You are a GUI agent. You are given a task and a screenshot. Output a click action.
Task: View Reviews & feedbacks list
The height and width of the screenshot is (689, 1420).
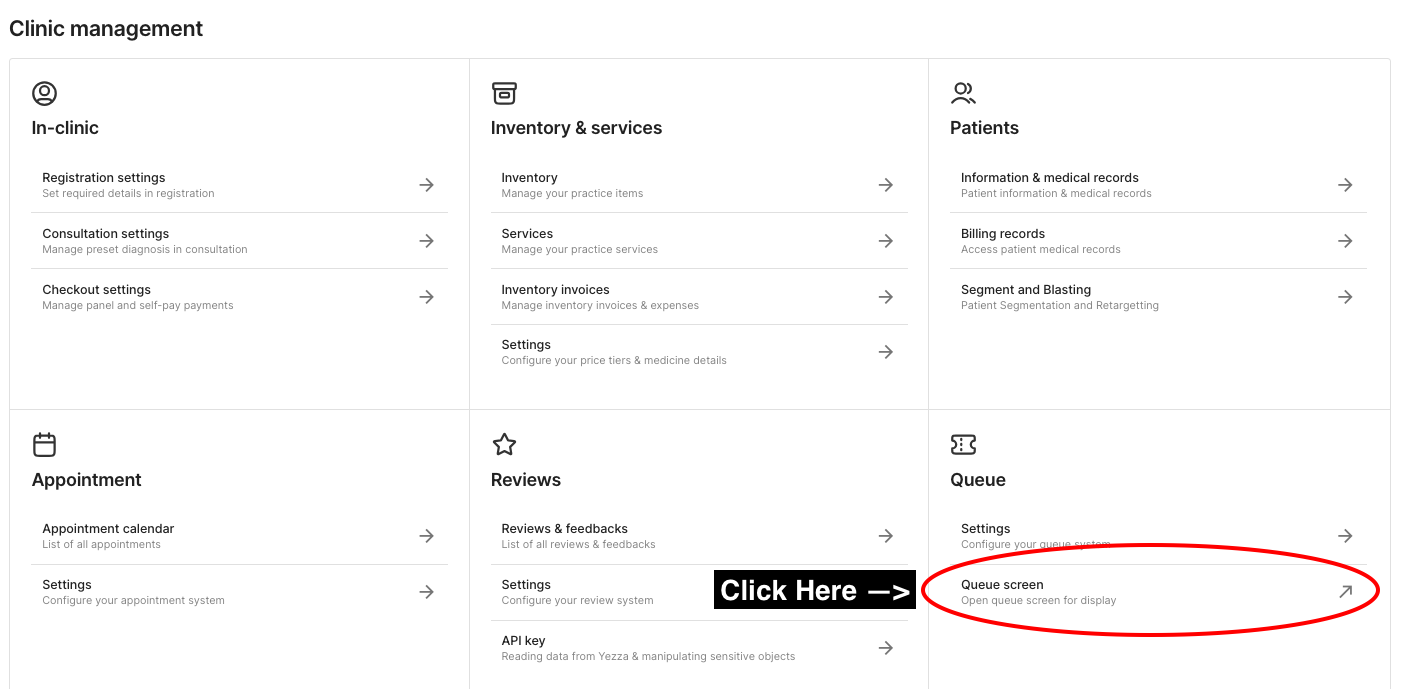pyautogui.click(x=565, y=535)
